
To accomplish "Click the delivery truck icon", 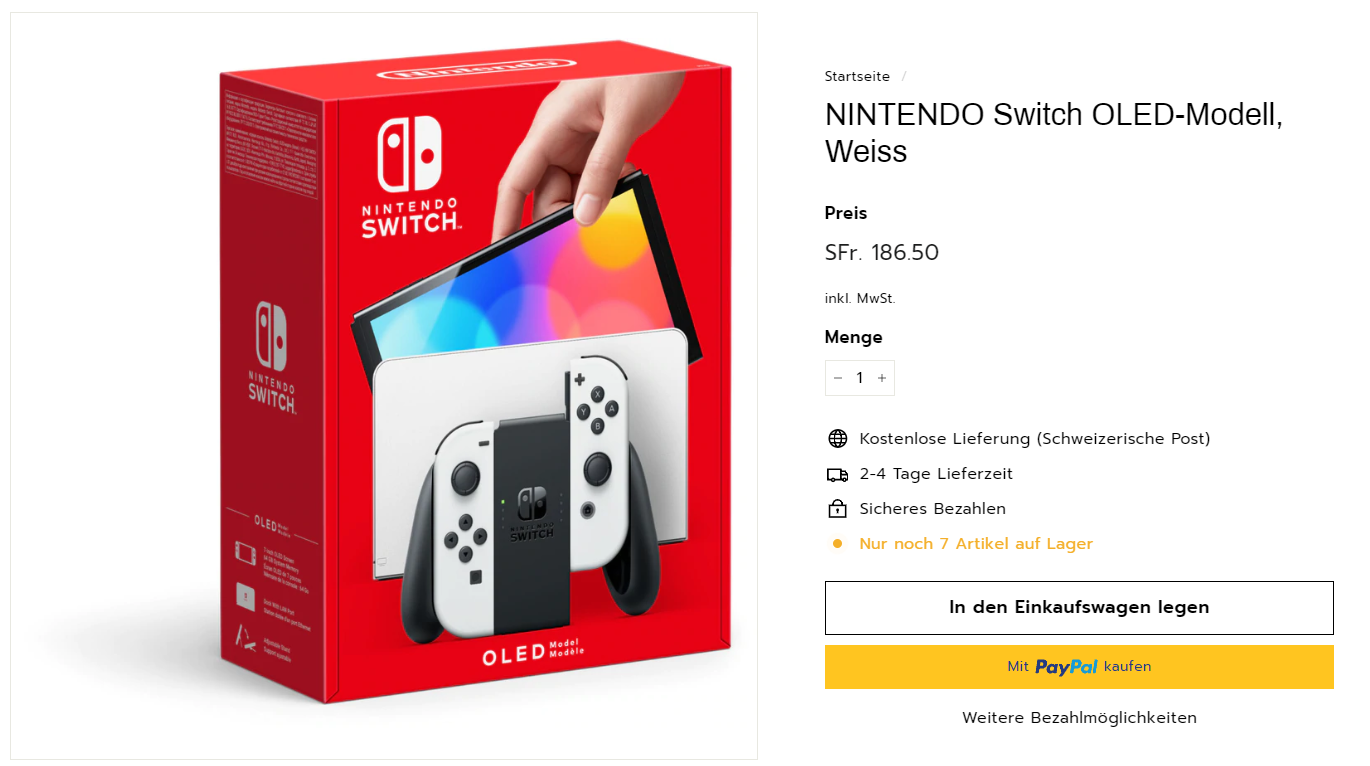I will pyautogui.click(x=838, y=474).
